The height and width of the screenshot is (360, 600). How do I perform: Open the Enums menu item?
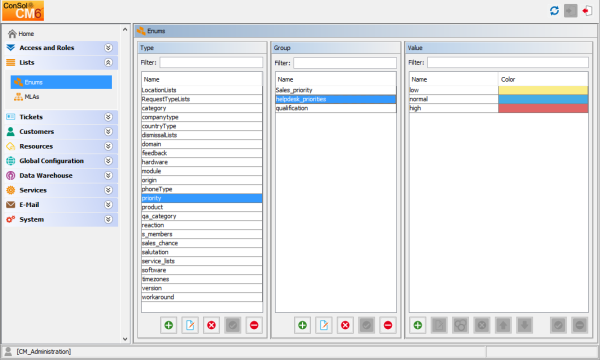pos(61,82)
